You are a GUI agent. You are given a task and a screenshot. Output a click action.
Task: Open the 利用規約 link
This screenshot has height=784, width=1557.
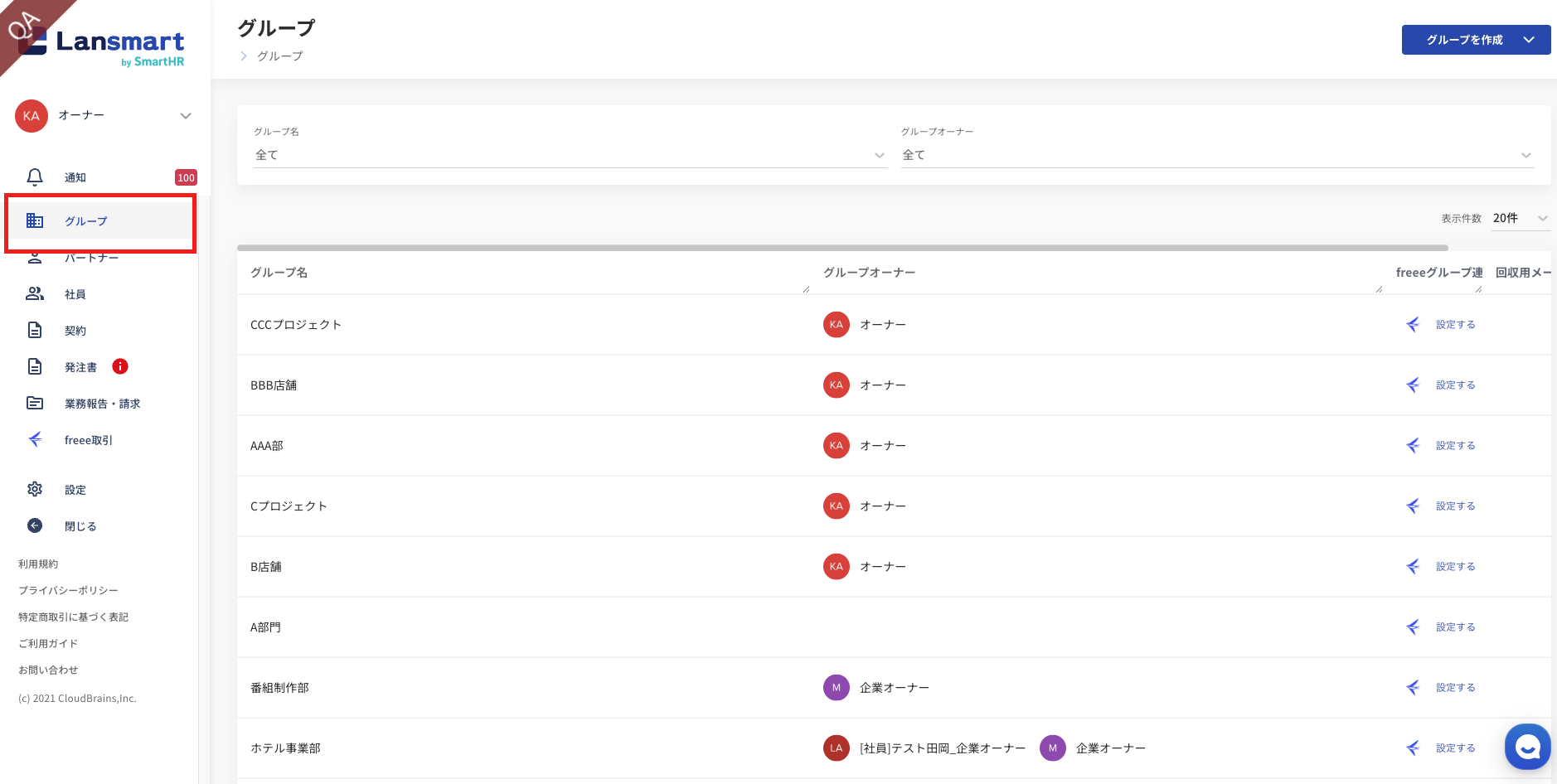(38, 564)
